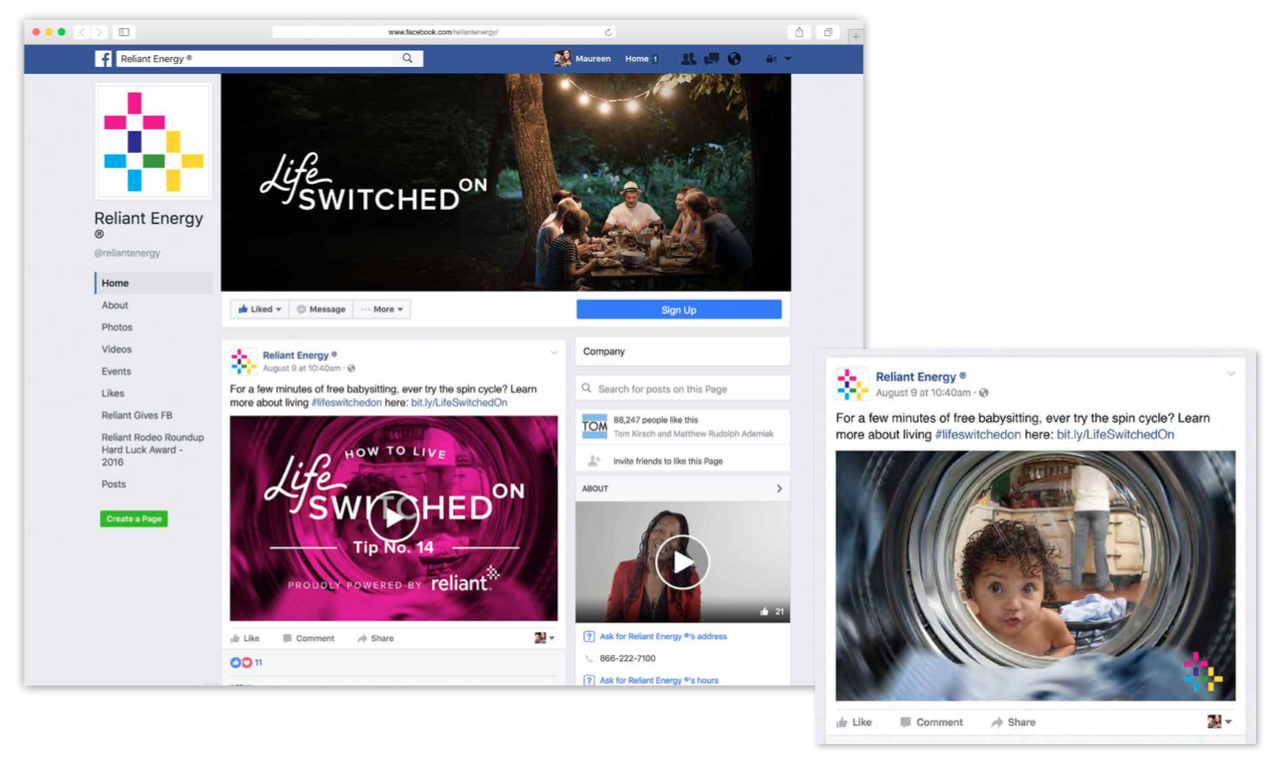Click Ask for Reliant Energy's address link
This screenshot has height=769, width=1278.
(x=663, y=636)
